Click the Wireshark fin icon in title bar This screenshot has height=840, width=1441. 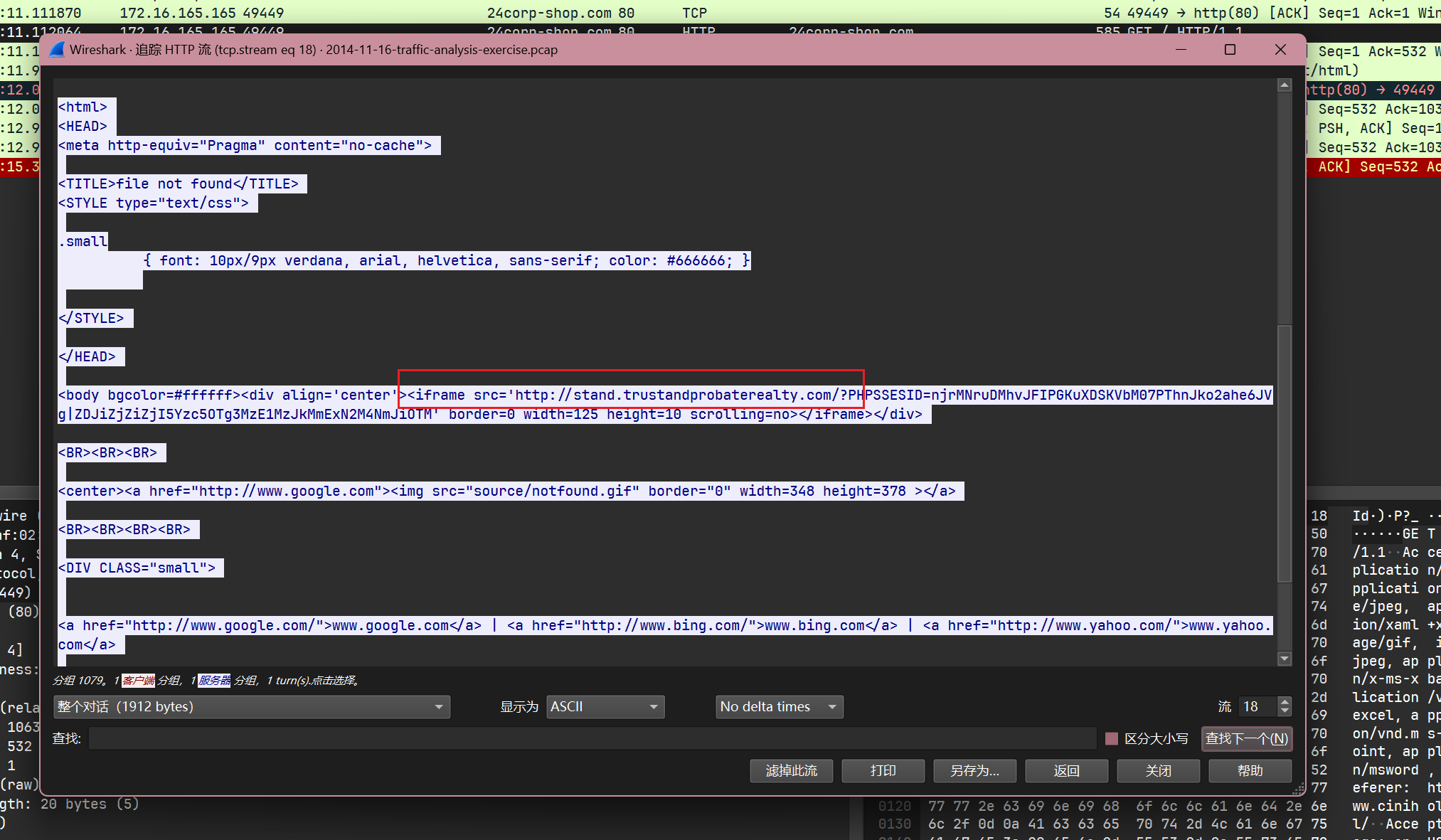click(x=57, y=50)
